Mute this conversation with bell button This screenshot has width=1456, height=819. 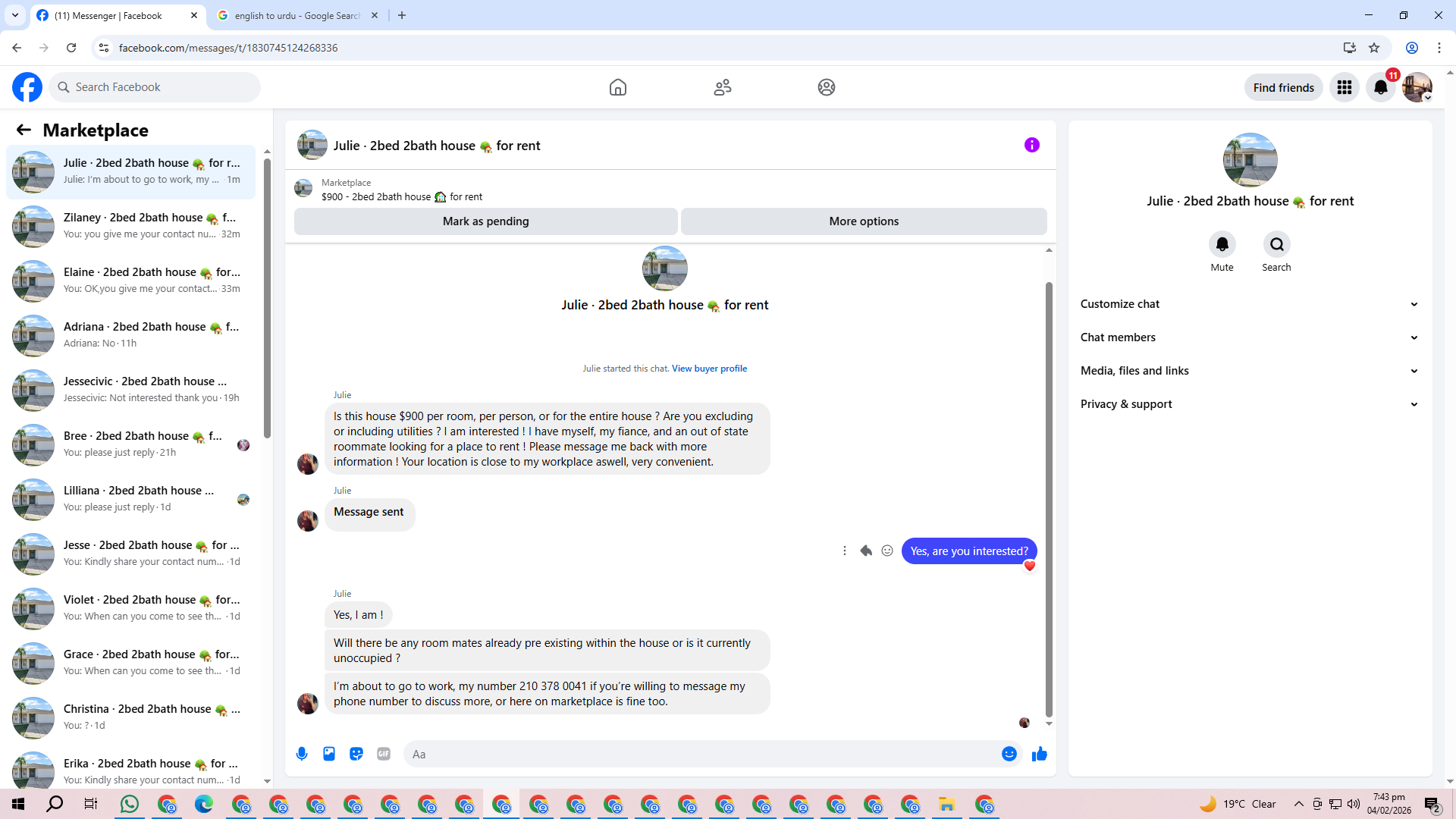click(1222, 244)
